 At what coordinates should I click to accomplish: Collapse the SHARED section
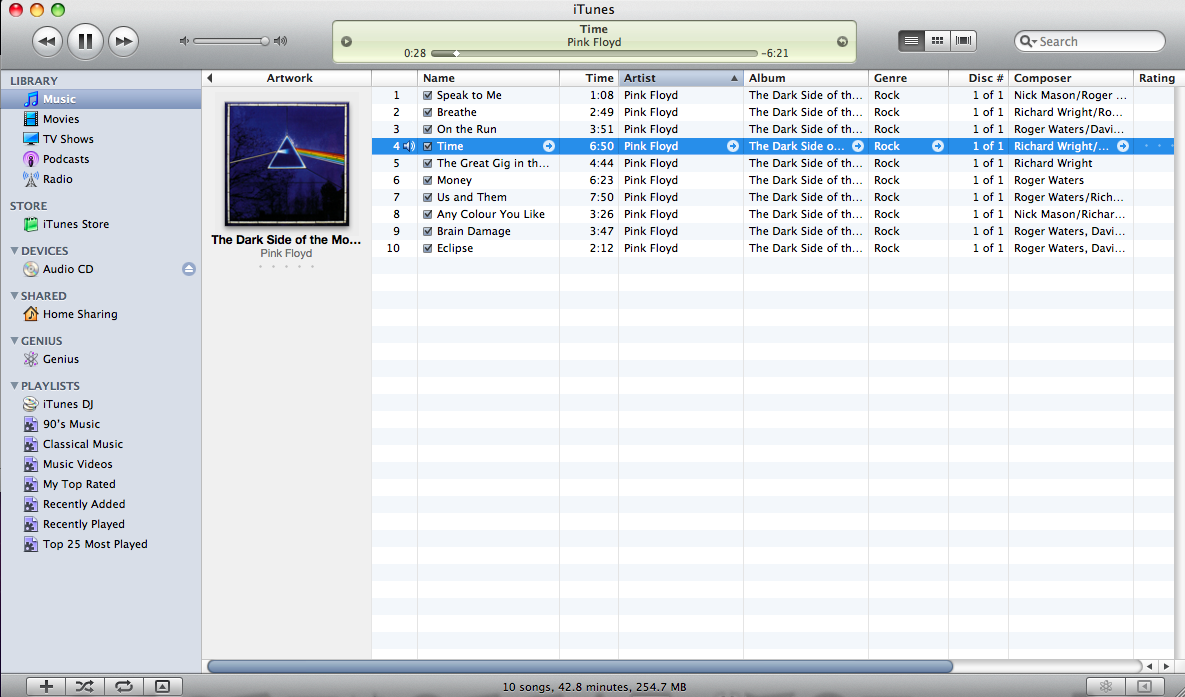(14, 296)
